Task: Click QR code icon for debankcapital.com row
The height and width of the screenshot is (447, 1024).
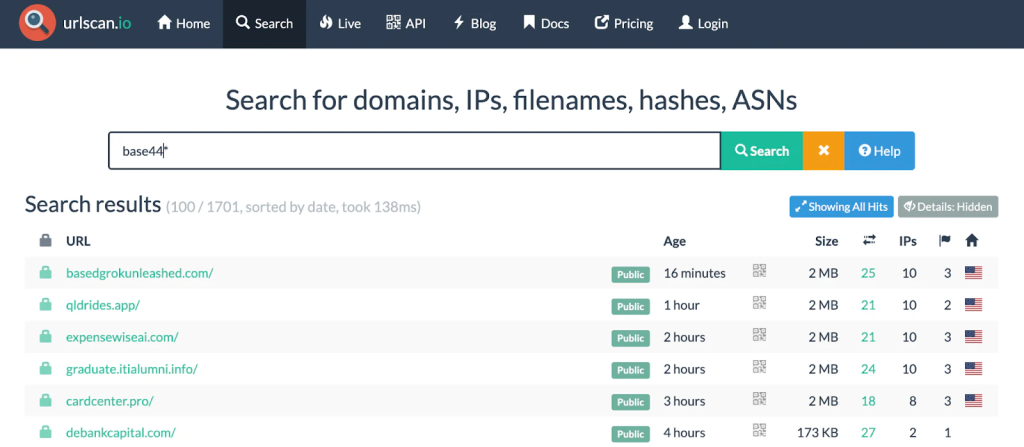Action: (x=760, y=433)
